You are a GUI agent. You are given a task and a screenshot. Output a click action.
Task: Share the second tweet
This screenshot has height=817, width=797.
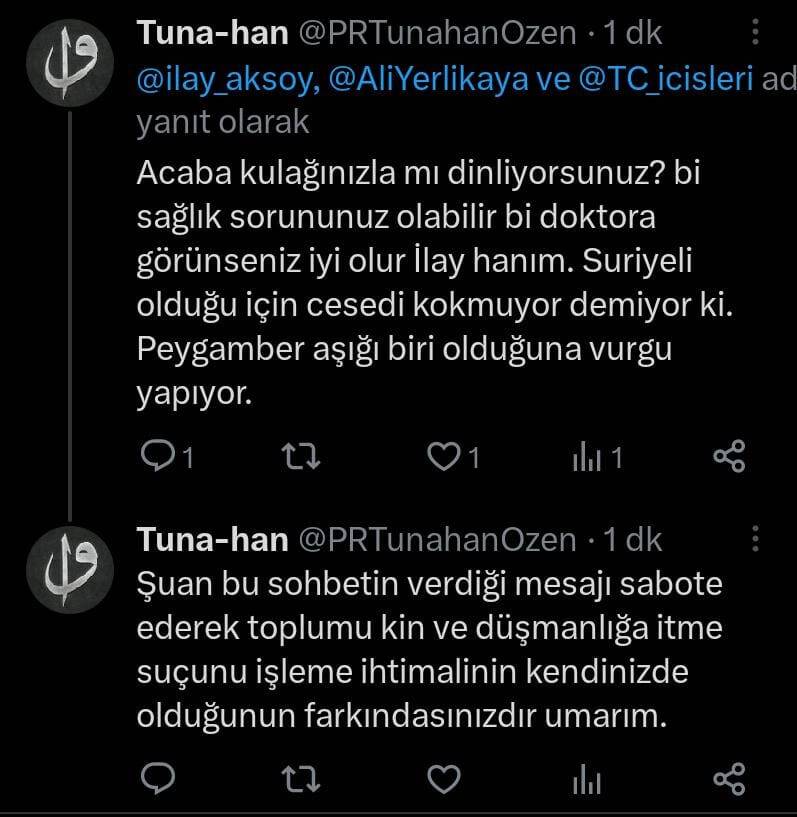[x=729, y=777]
